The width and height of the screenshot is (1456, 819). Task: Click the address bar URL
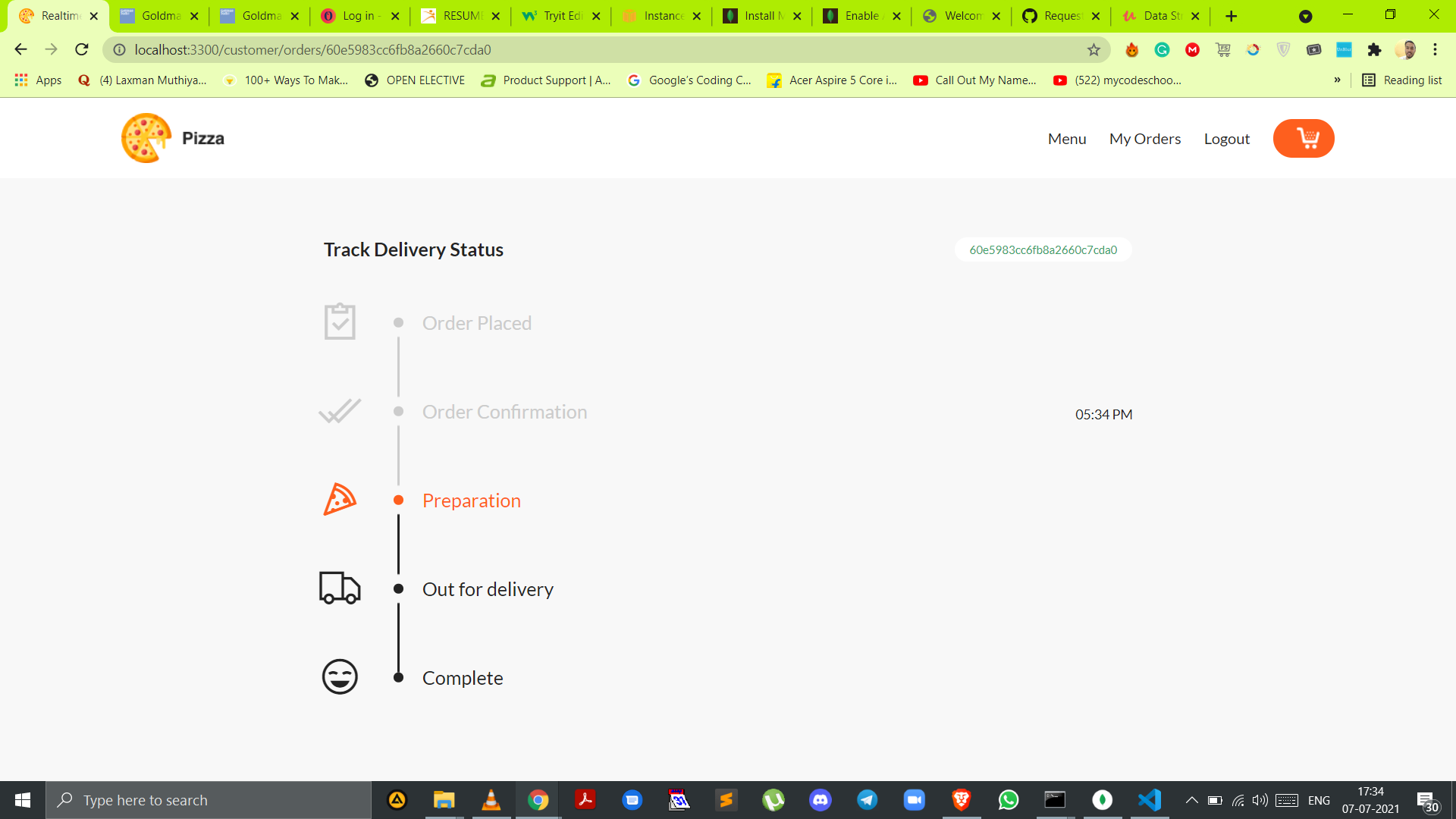(312, 50)
